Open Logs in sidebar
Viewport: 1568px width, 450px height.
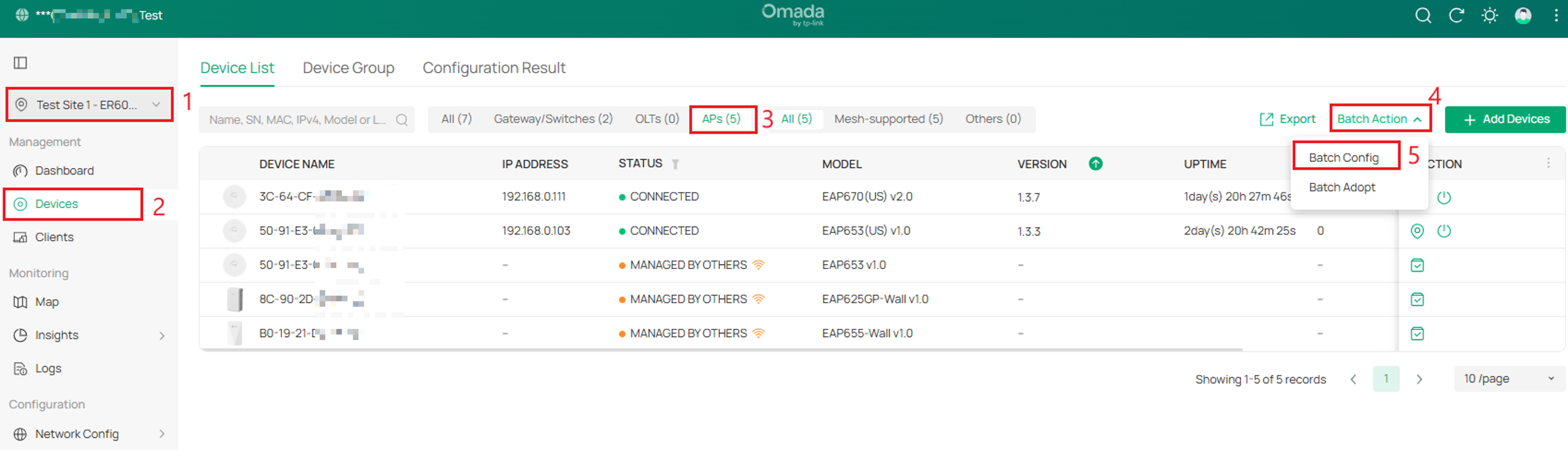(x=47, y=368)
